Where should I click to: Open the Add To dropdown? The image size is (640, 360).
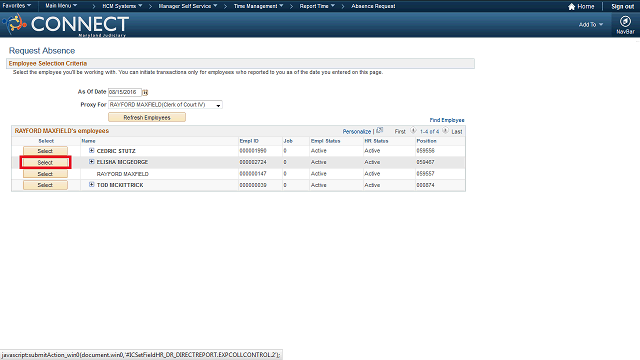click(x=591, y=24)
